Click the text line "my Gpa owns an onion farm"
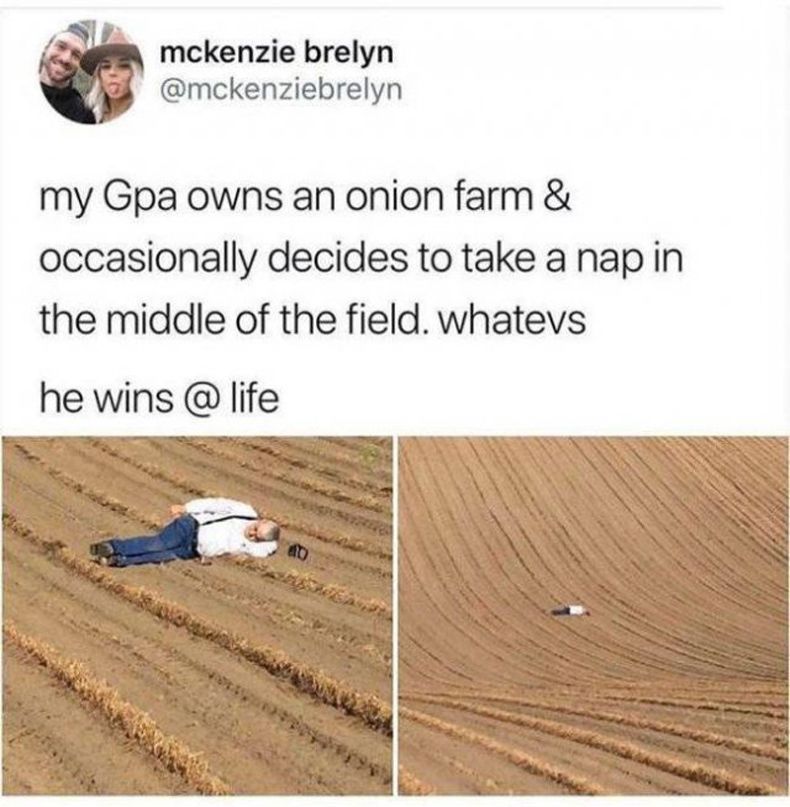790x807 pixels. 286,200
